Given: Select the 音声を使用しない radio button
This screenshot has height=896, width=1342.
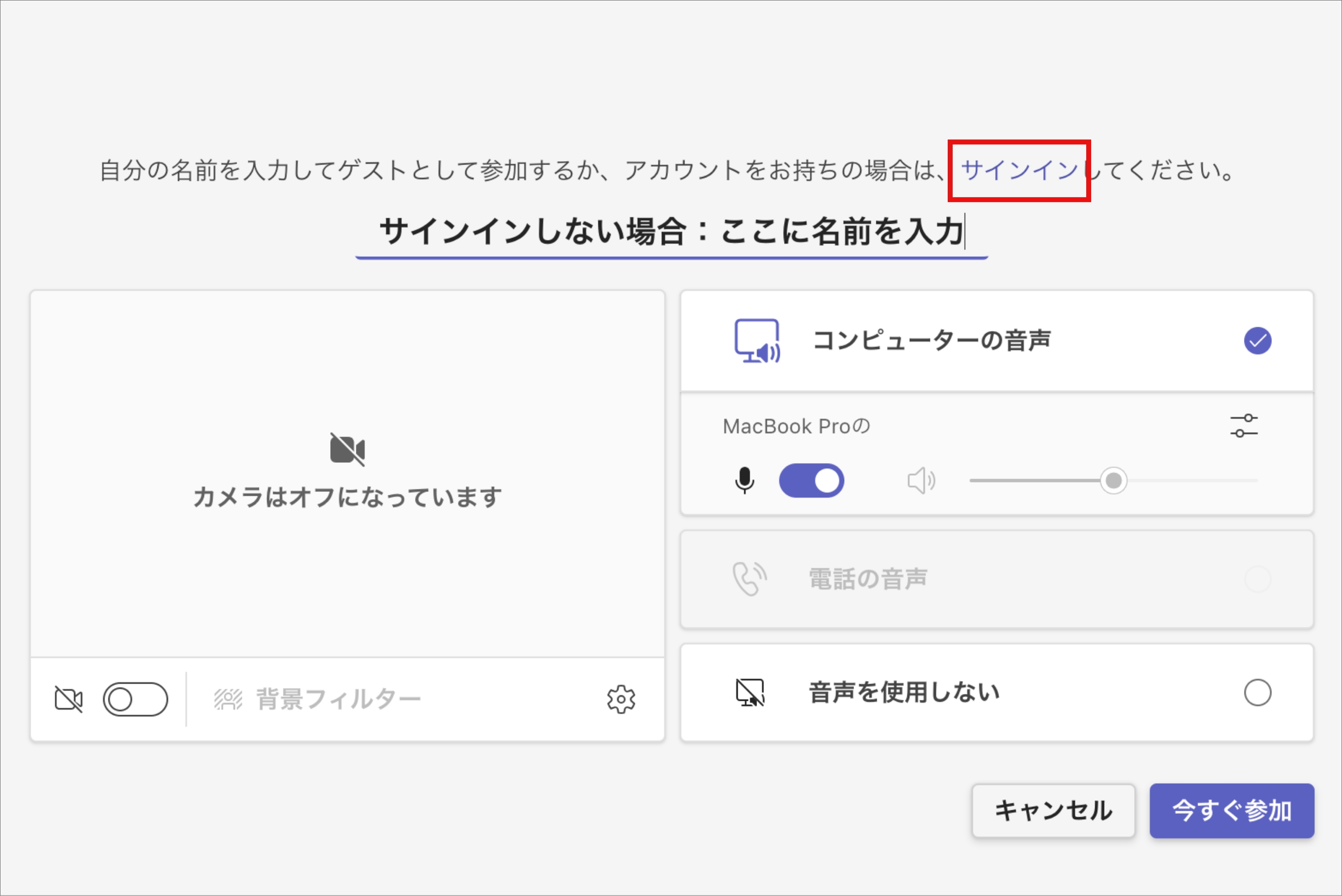Looking at the screenshot, I should 1257,692.
